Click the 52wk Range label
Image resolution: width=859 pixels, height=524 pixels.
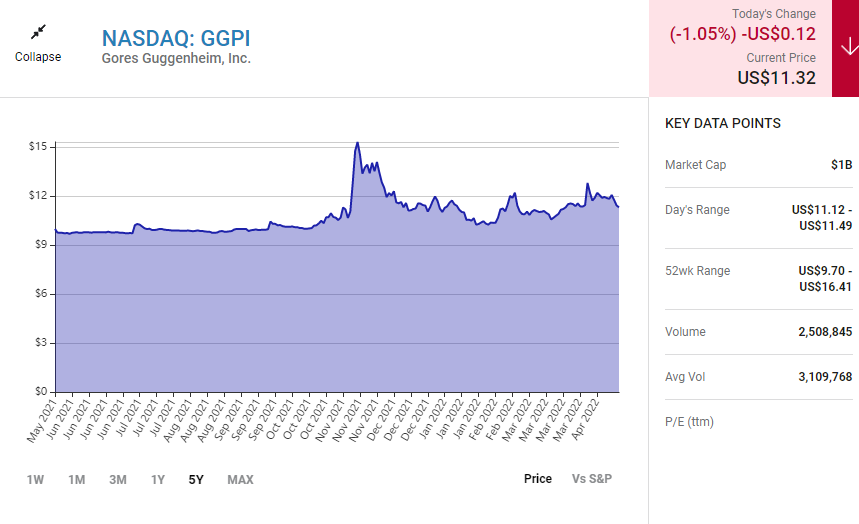pos(697,271)
